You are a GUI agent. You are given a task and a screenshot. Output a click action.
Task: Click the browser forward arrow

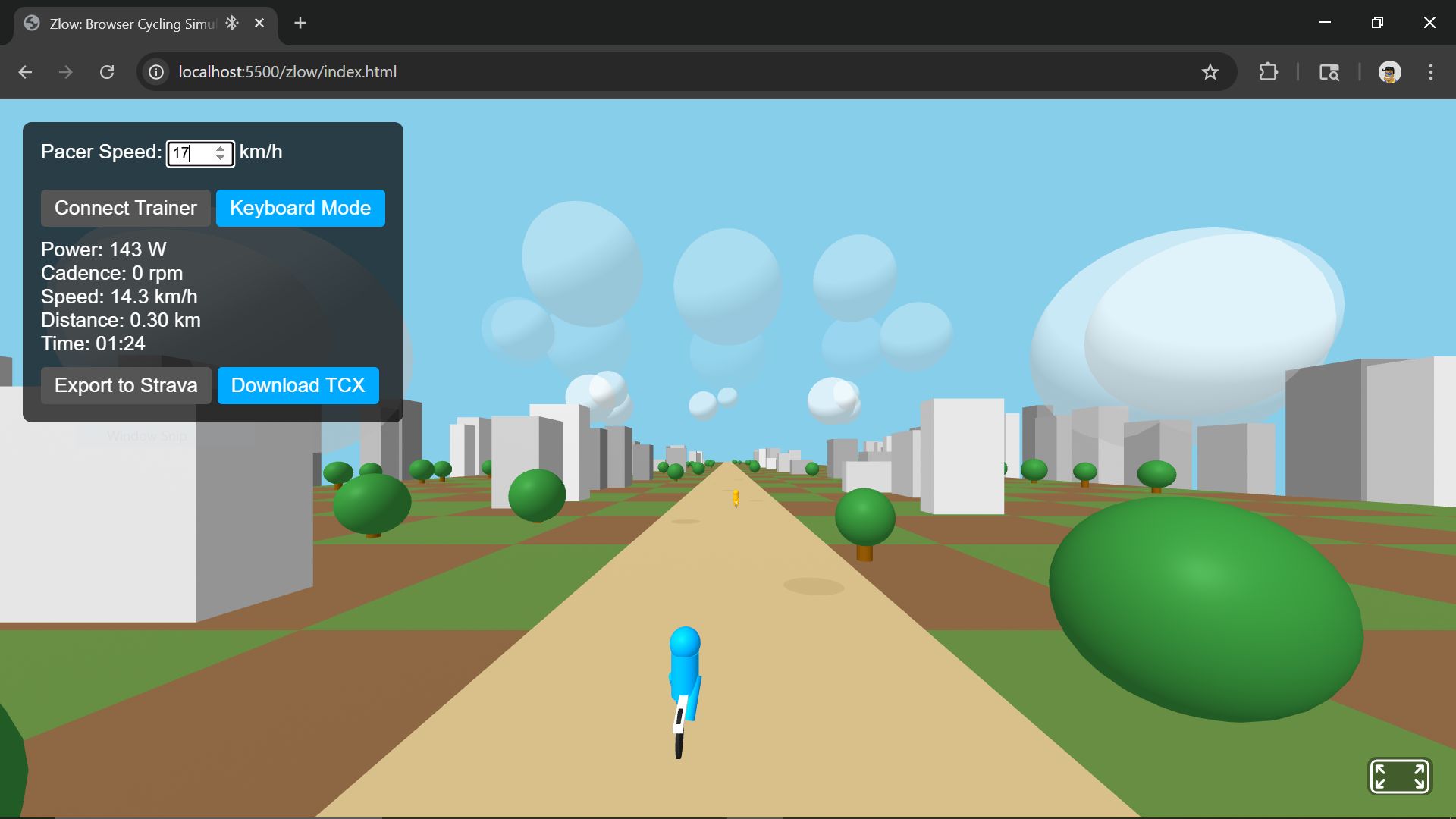point(66,72)
